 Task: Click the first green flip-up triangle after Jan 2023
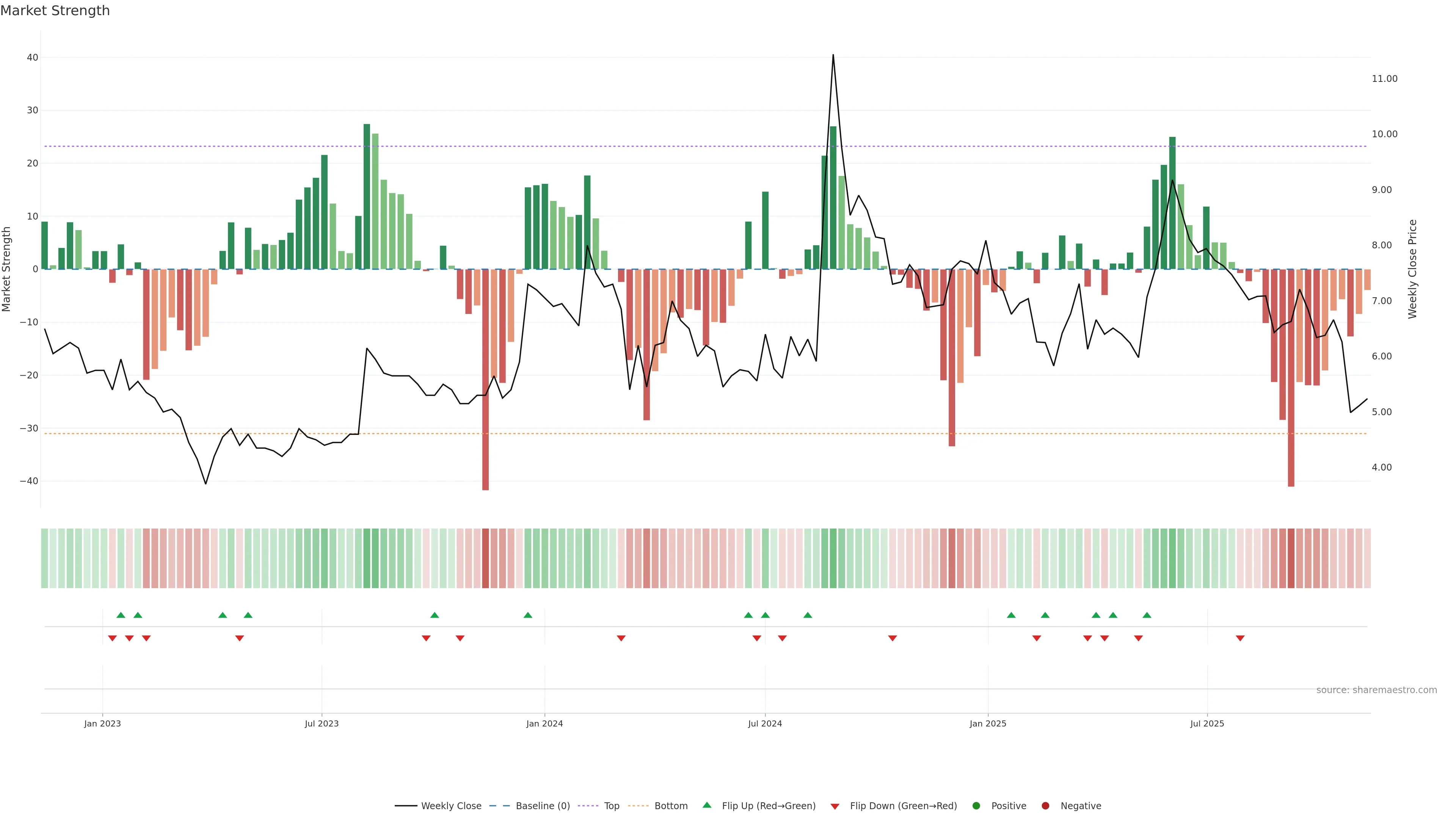pyautogui.click(x=121, y=615)
